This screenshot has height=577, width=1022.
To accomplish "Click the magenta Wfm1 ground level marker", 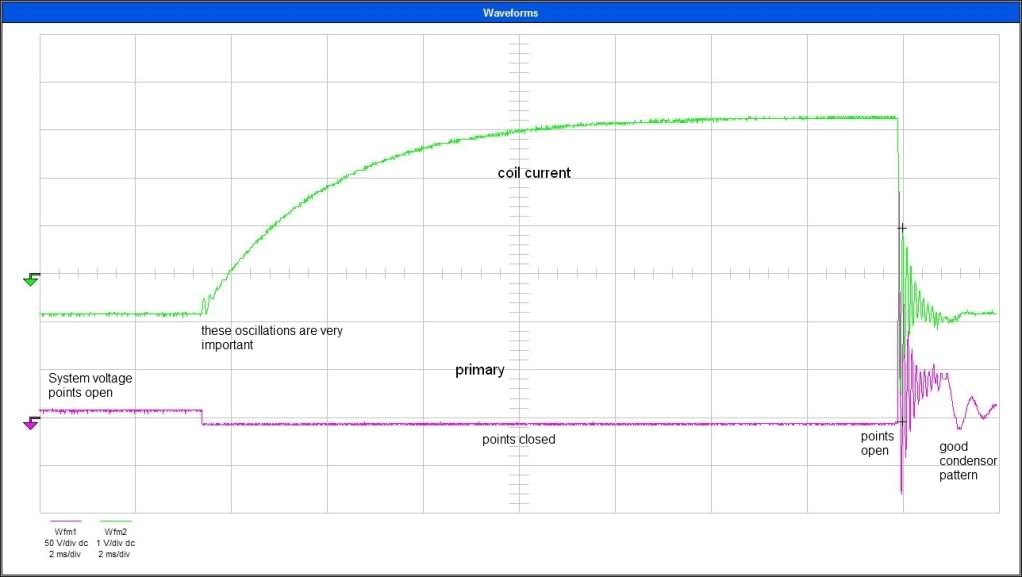I will (x=31, y=423).
